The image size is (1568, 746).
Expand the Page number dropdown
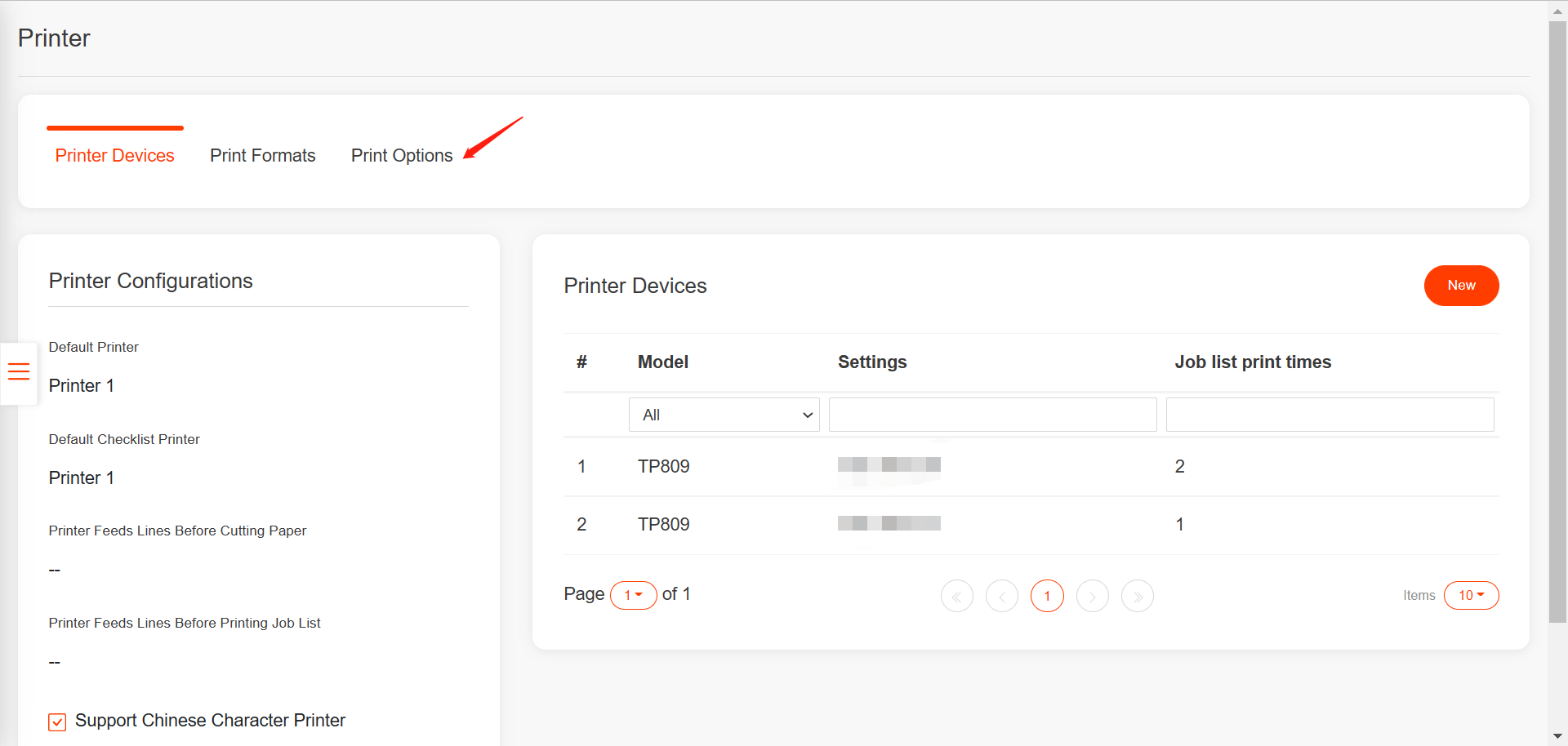633,596
